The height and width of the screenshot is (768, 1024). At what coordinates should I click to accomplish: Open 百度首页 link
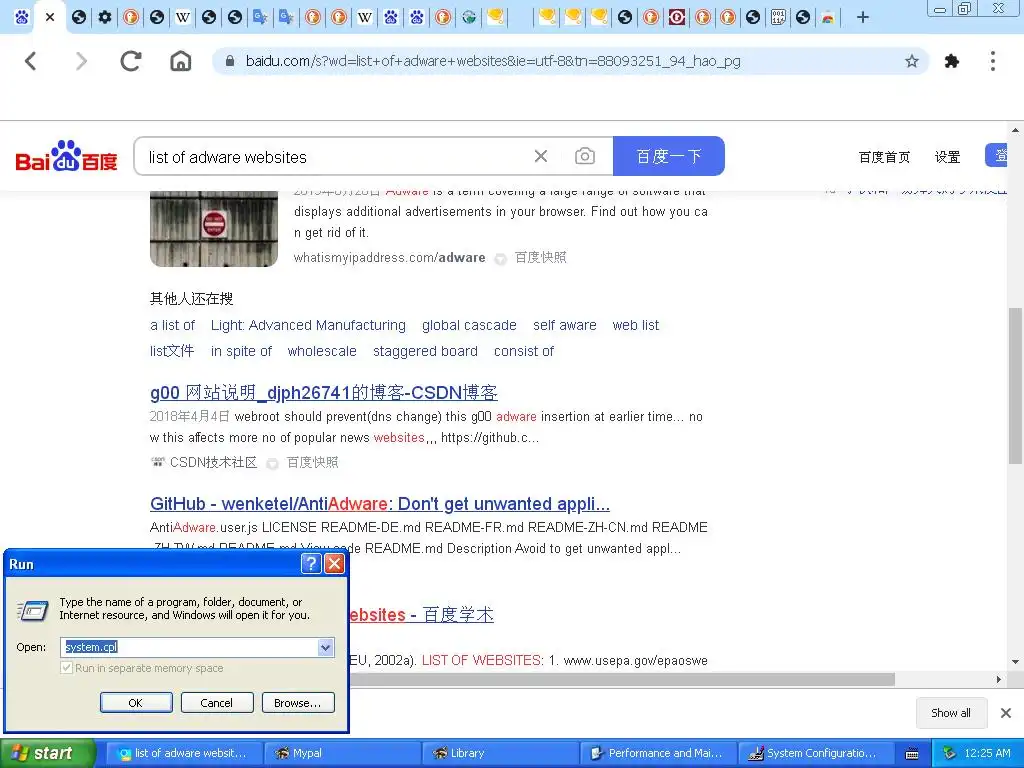(x=884, y=157)
